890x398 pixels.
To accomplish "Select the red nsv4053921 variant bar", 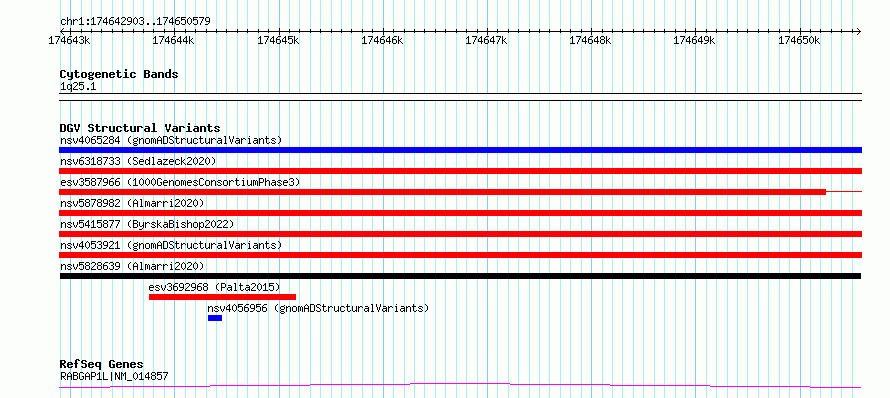I will (x=460, y=255).
